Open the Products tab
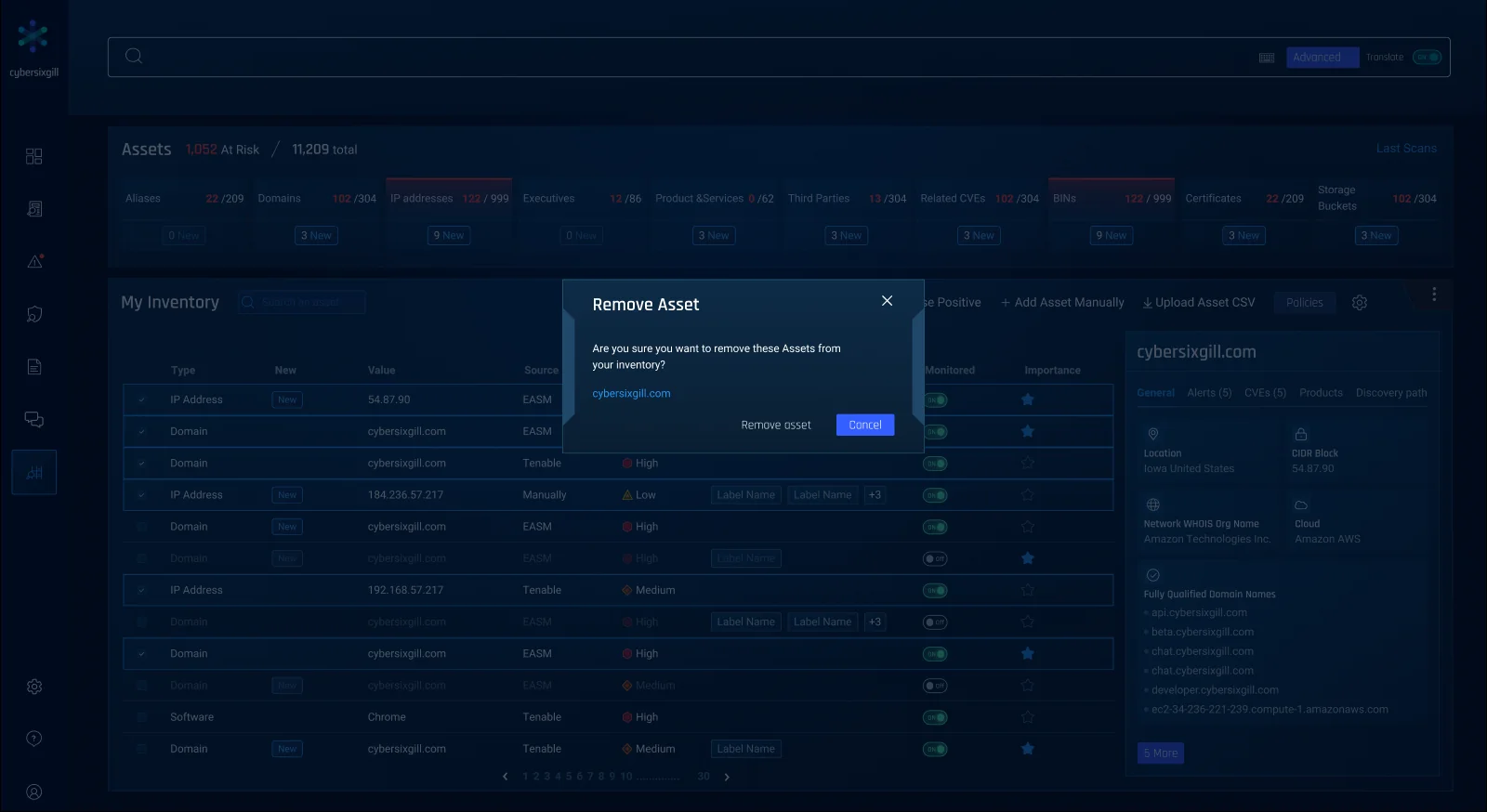 pyautogui.click(x=1322, y=393)
